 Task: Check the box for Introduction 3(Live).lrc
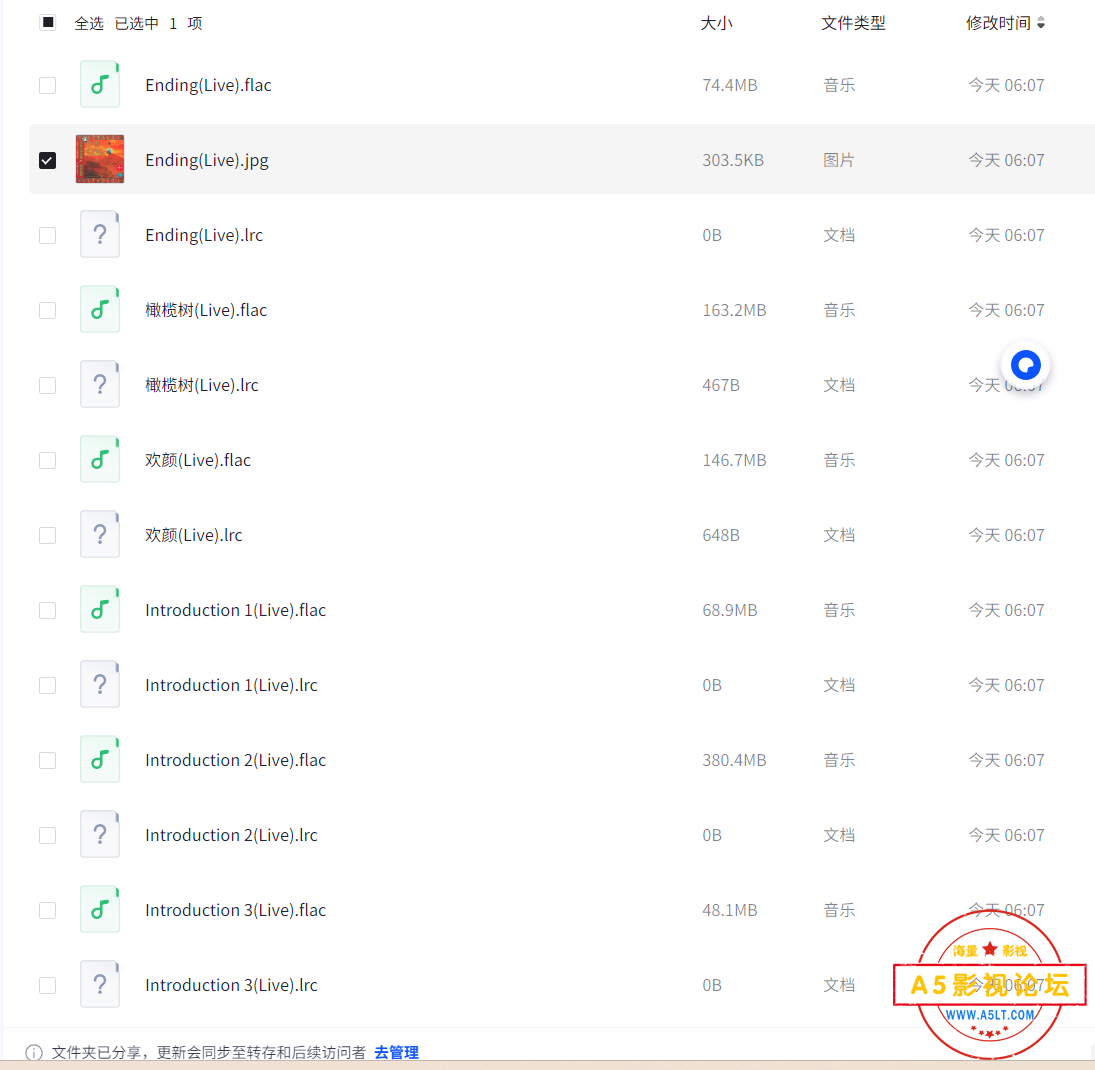47,985
